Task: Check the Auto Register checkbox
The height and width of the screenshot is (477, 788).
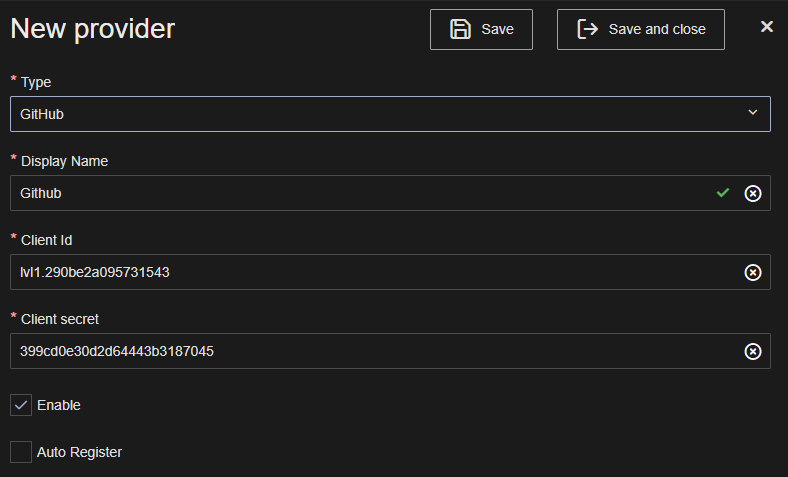Action: coord(21,452)
